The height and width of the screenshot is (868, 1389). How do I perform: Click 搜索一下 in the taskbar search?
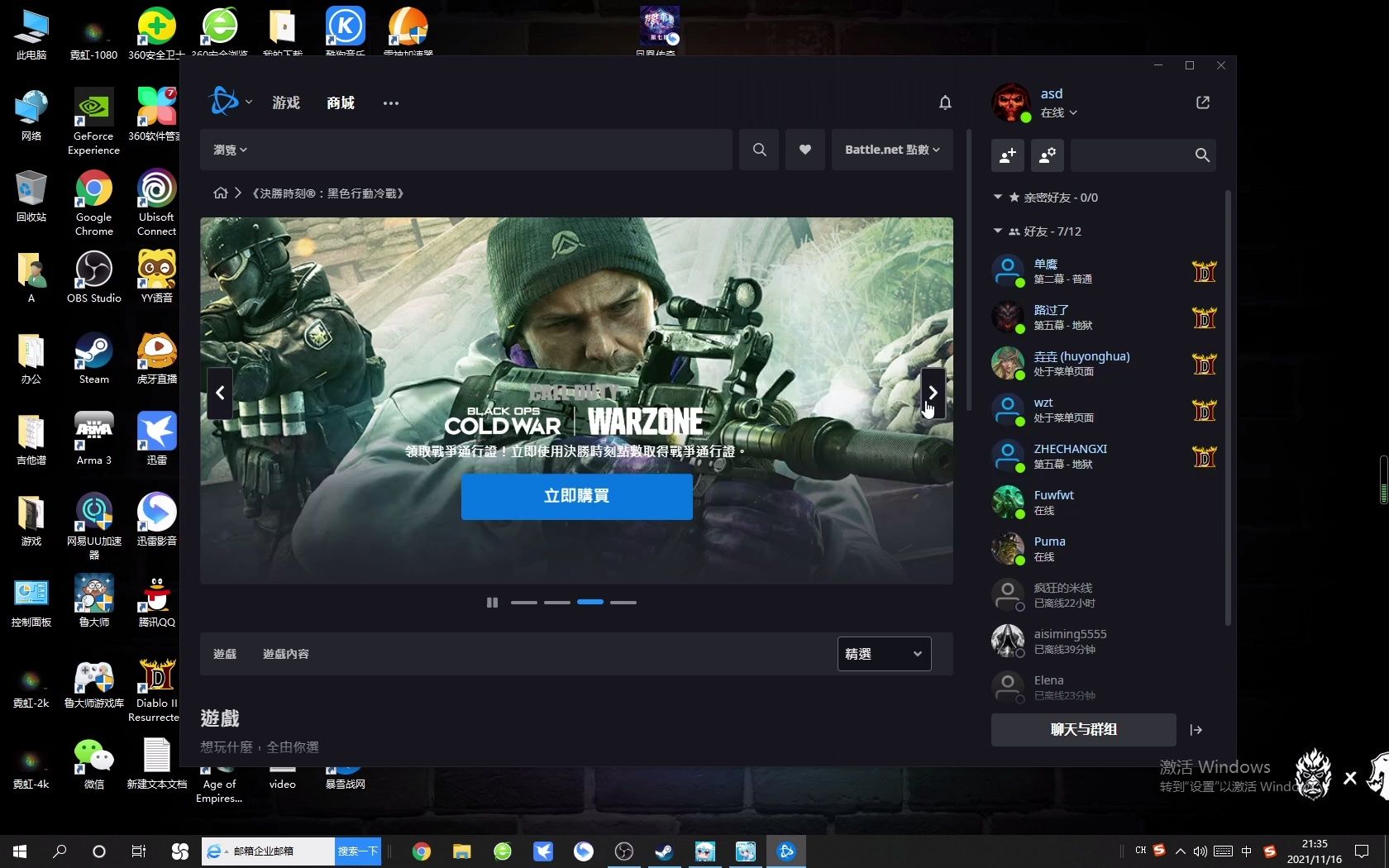click(x=357, y=851)
